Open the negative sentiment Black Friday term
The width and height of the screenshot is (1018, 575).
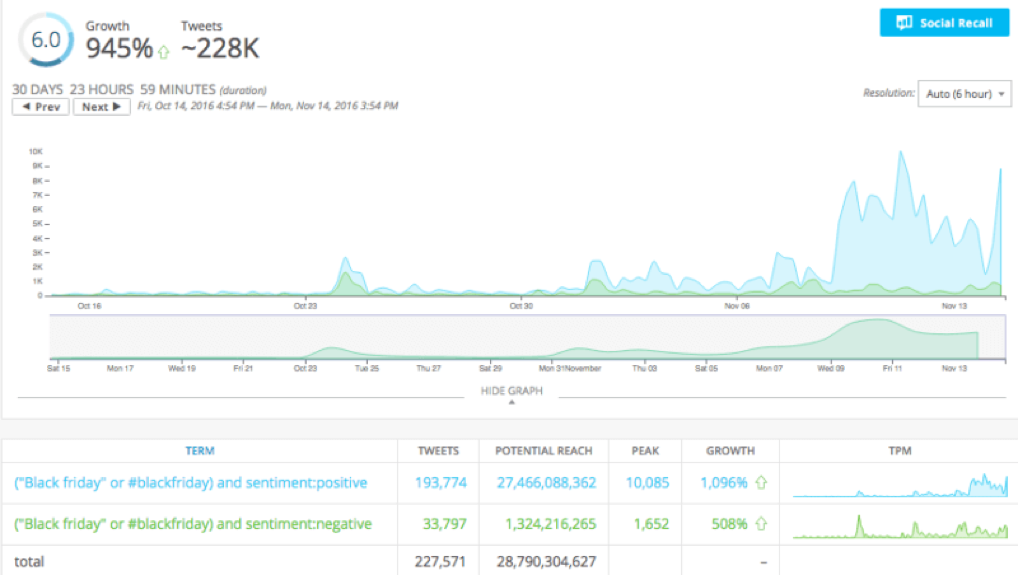pos(193,524)
